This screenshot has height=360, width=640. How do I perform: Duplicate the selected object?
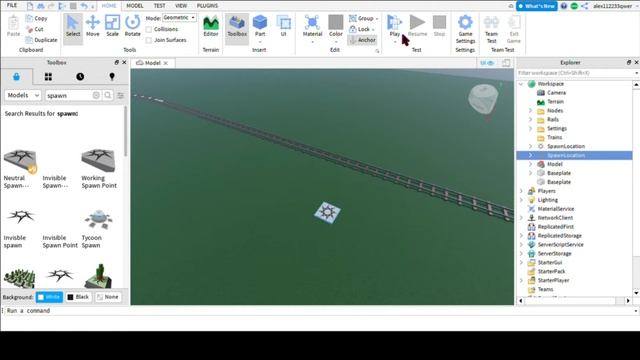41,40
